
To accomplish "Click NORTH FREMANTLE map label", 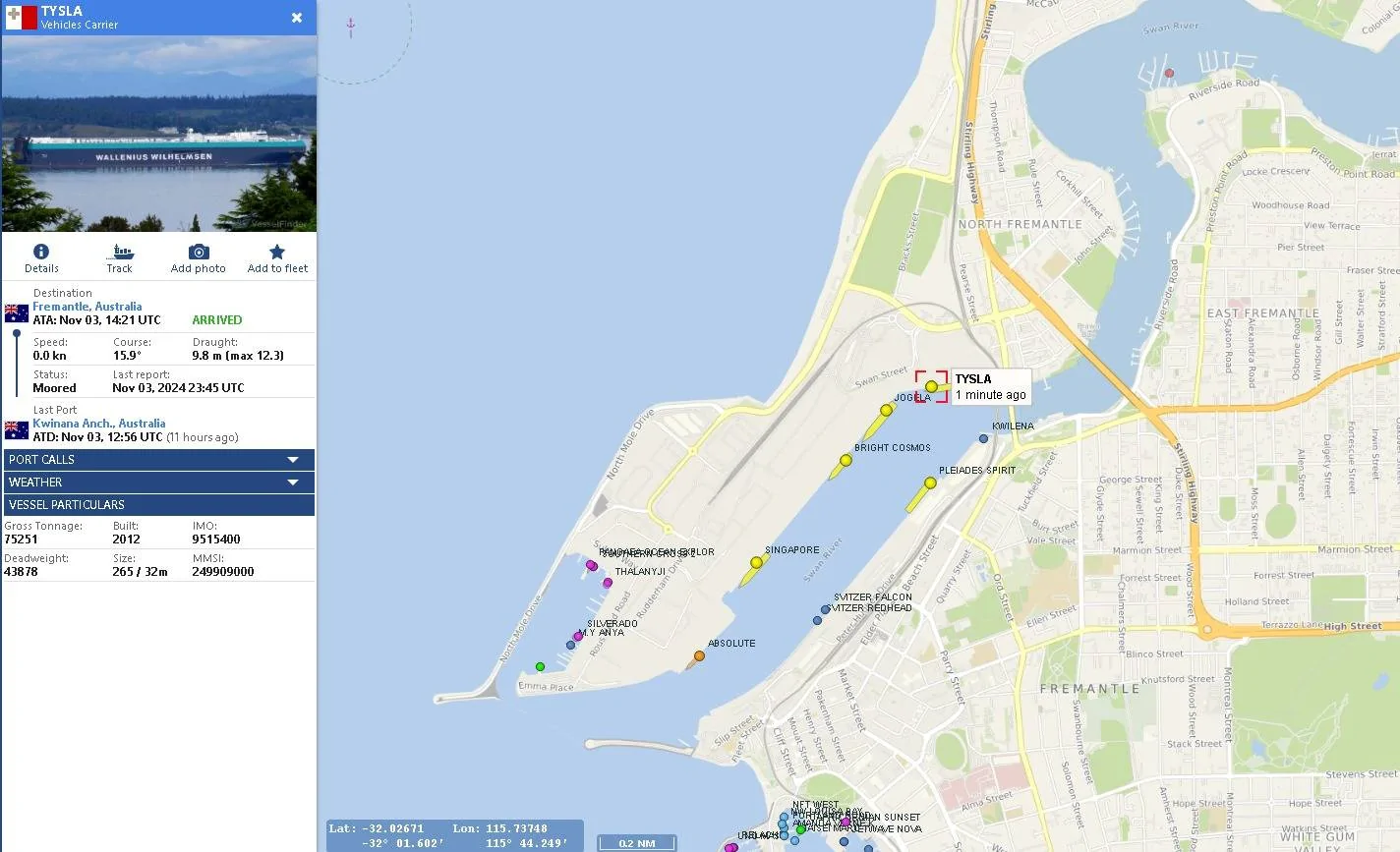I will point(1020,224).
